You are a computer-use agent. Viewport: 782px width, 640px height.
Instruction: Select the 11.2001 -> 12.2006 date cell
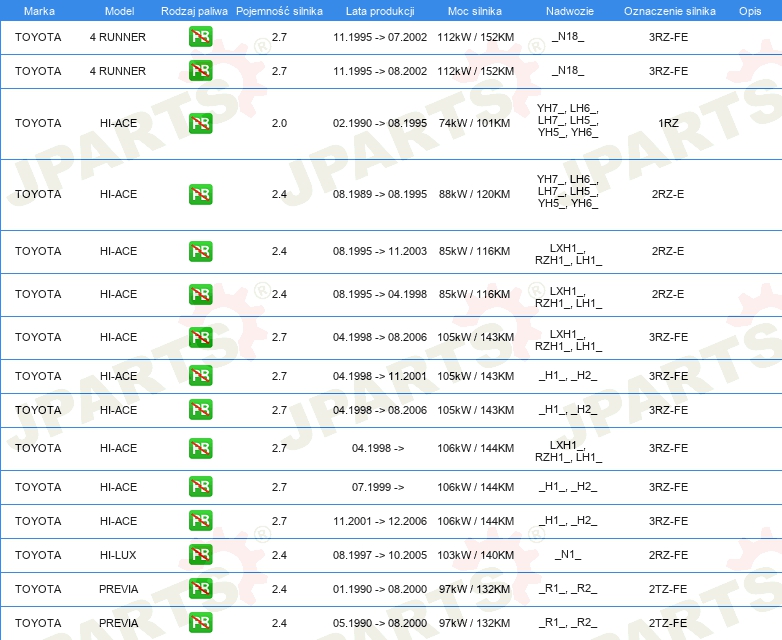click(380, 521)
